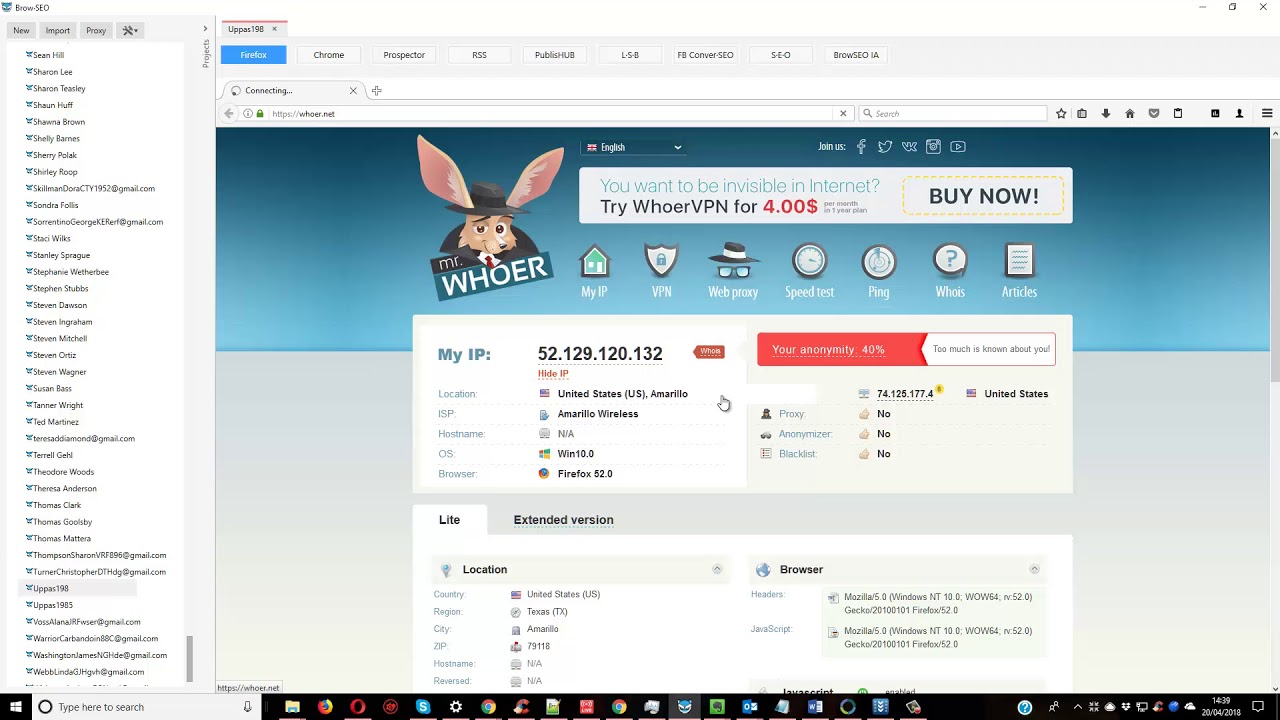Screen dimensions: 1280x720
Task: Click the Import button
Action: (58, 30)
